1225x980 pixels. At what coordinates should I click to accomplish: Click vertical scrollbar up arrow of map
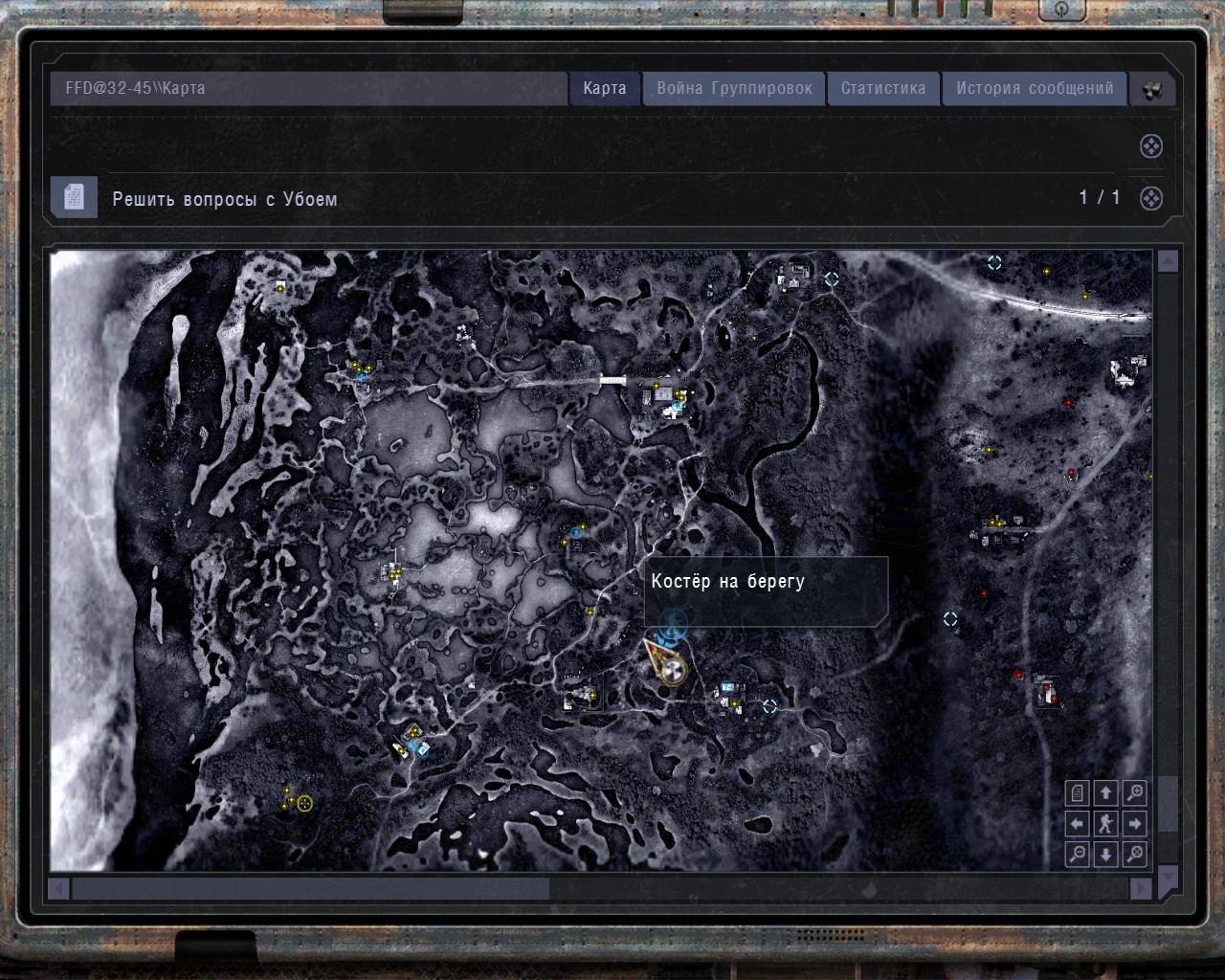[1168, 261]
